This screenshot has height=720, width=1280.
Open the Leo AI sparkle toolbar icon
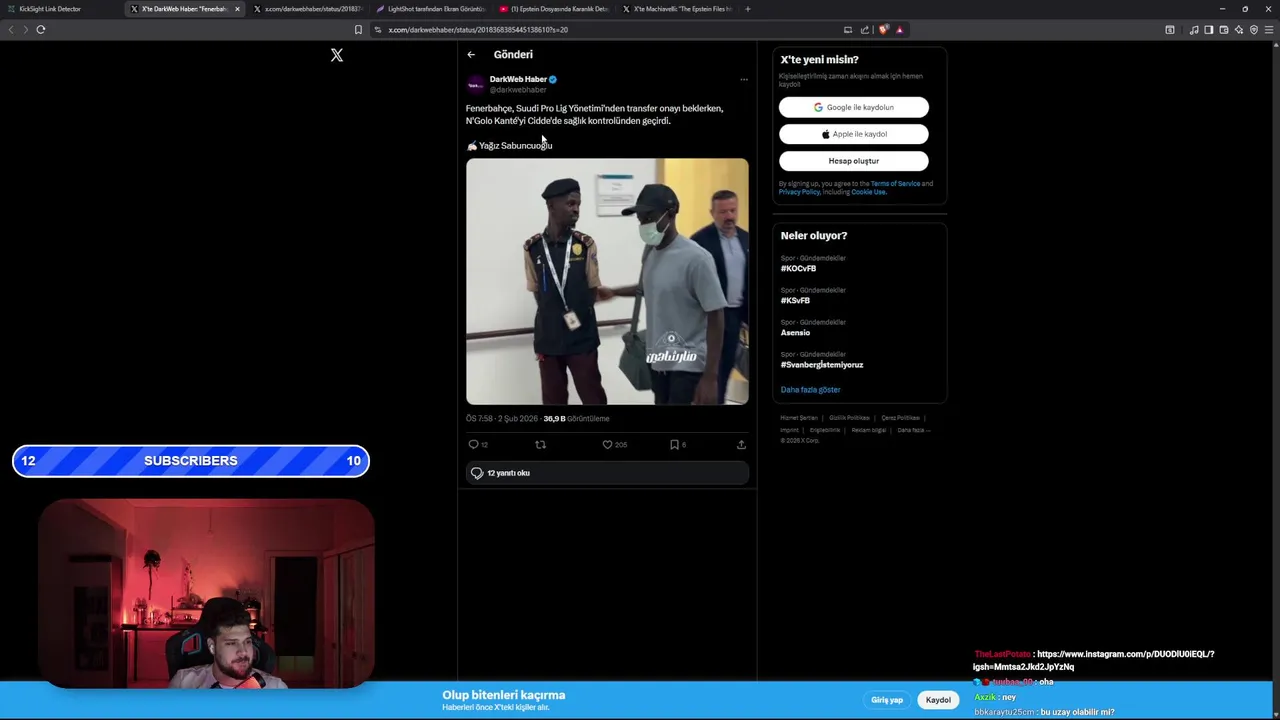(1239, 30)
